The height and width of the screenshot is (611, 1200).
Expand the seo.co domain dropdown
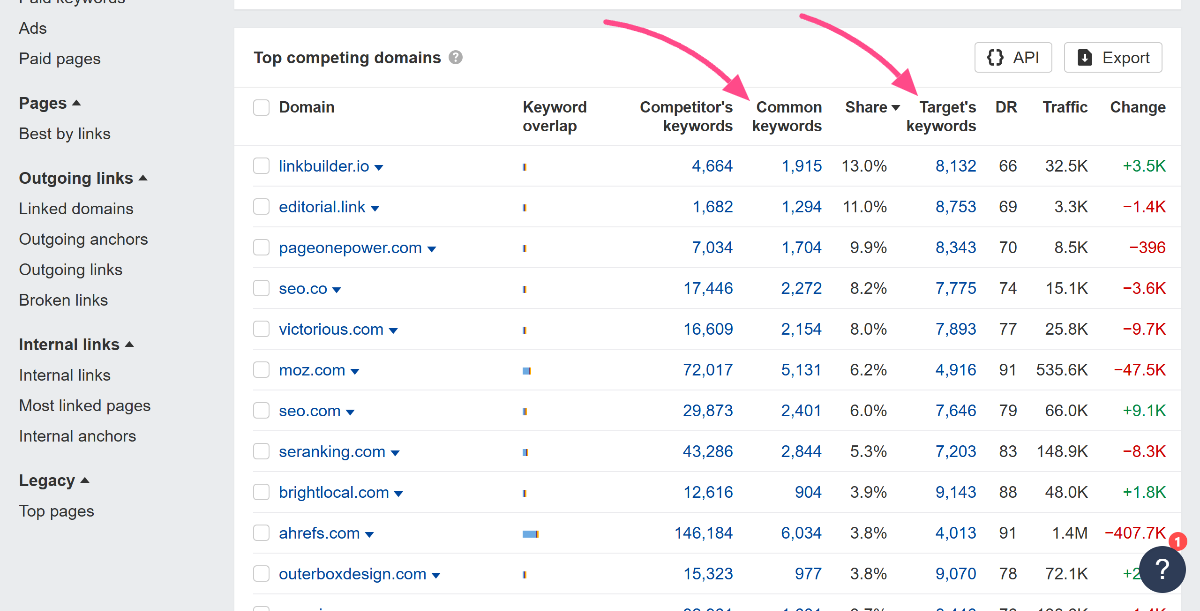click(x=337, y=291)
